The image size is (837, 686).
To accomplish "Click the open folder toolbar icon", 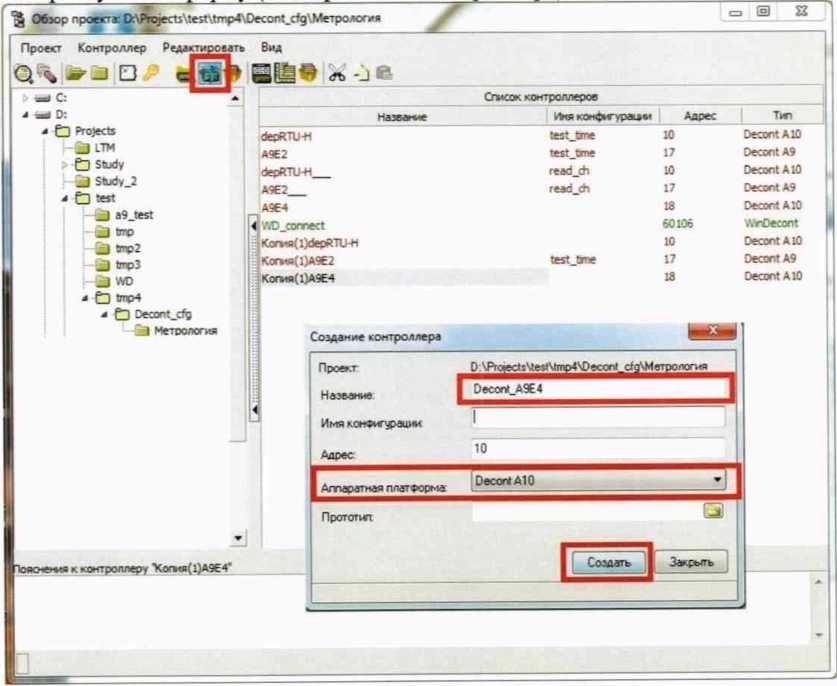I will (x=75, y=73).
